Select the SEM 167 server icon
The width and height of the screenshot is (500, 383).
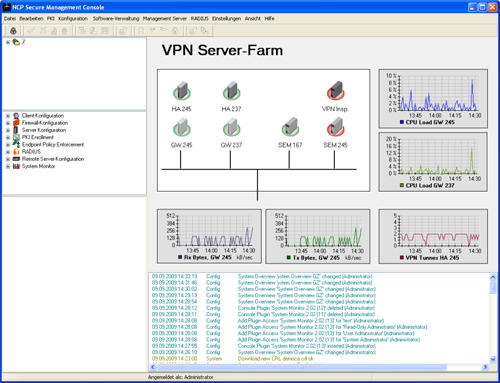290,127
